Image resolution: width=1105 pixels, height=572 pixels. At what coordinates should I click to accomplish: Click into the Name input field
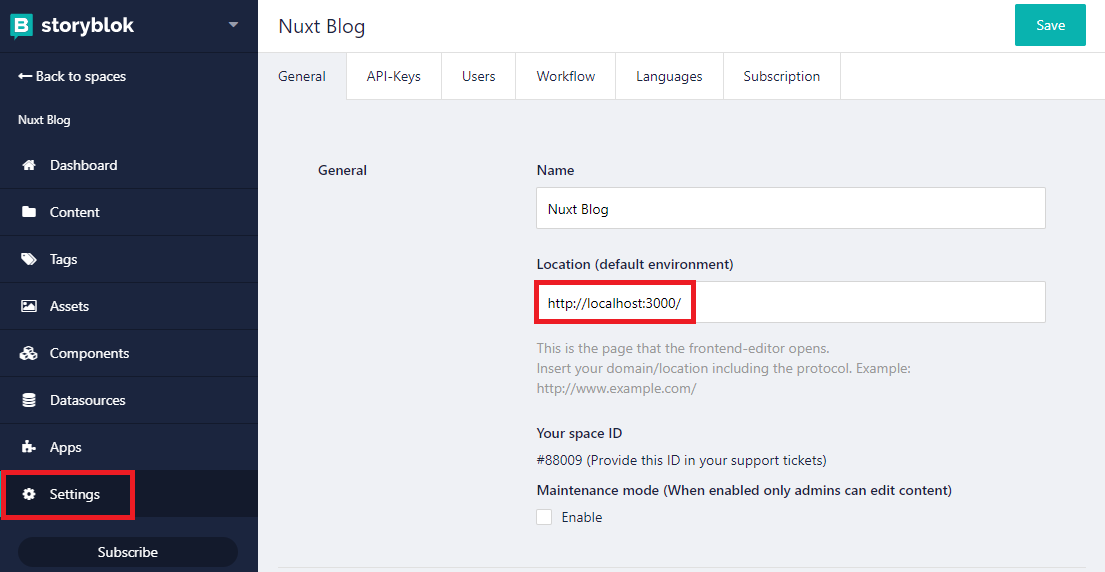coord(790,209)
